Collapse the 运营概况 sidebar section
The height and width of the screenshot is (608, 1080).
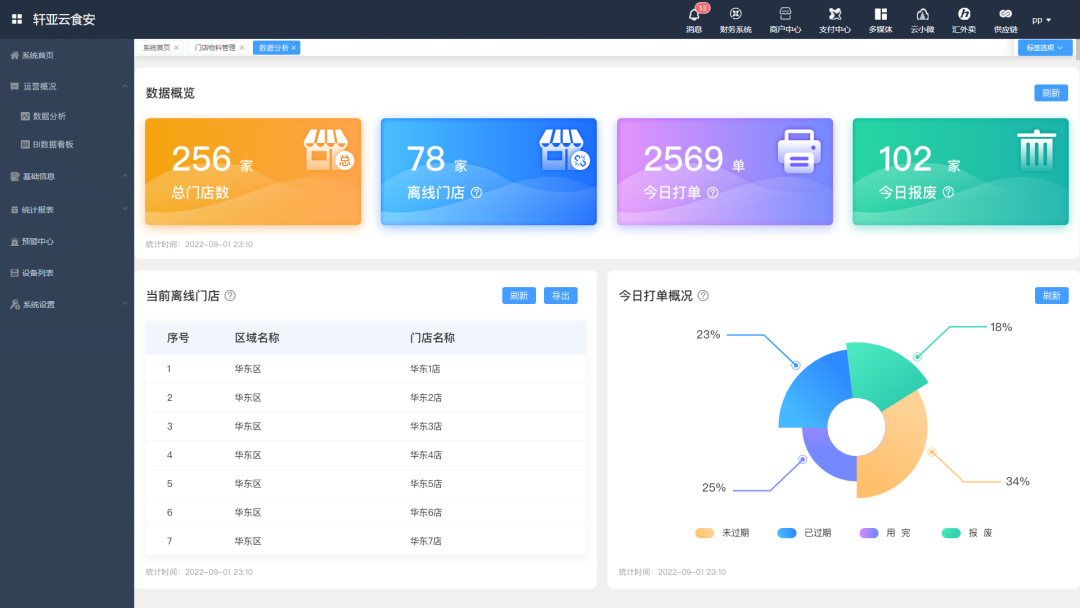click(x=125, y=86)
